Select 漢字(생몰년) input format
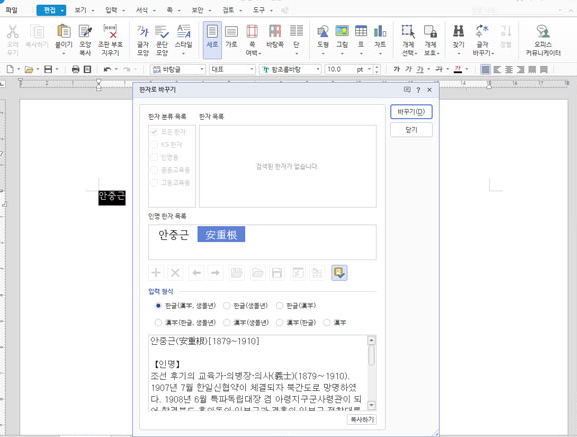Screen dimensions: 577x437 [x=227, y=323]
